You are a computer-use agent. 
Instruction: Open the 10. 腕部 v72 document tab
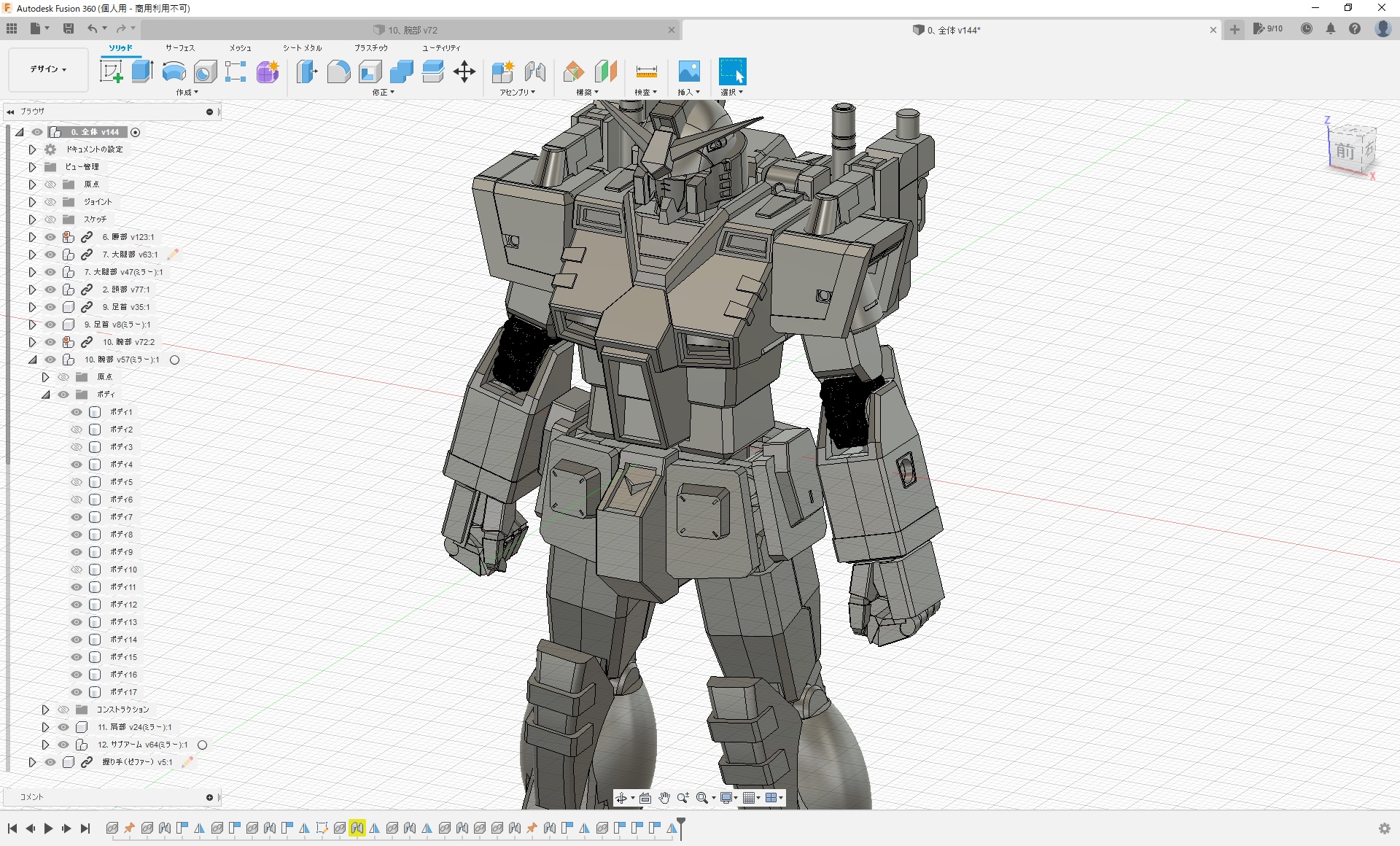(x=413, y=30)
